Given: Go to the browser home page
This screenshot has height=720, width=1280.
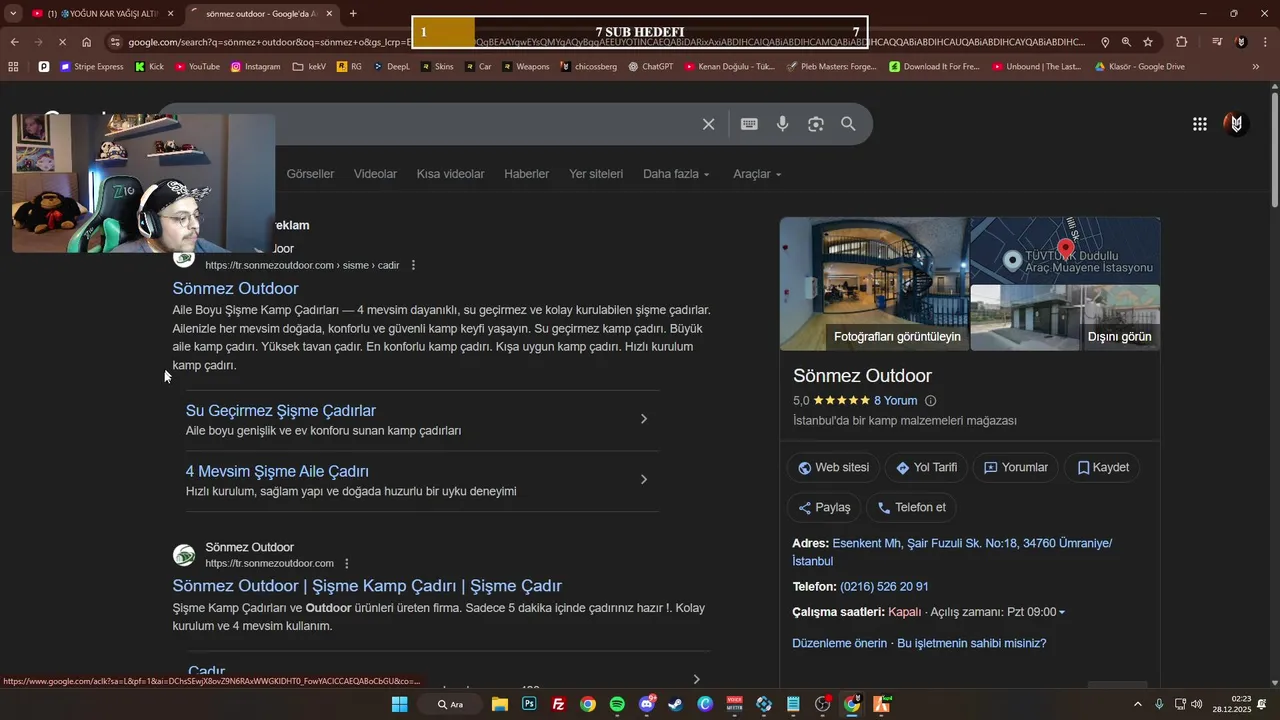Looking at the screenshot, I should point(87,42).
